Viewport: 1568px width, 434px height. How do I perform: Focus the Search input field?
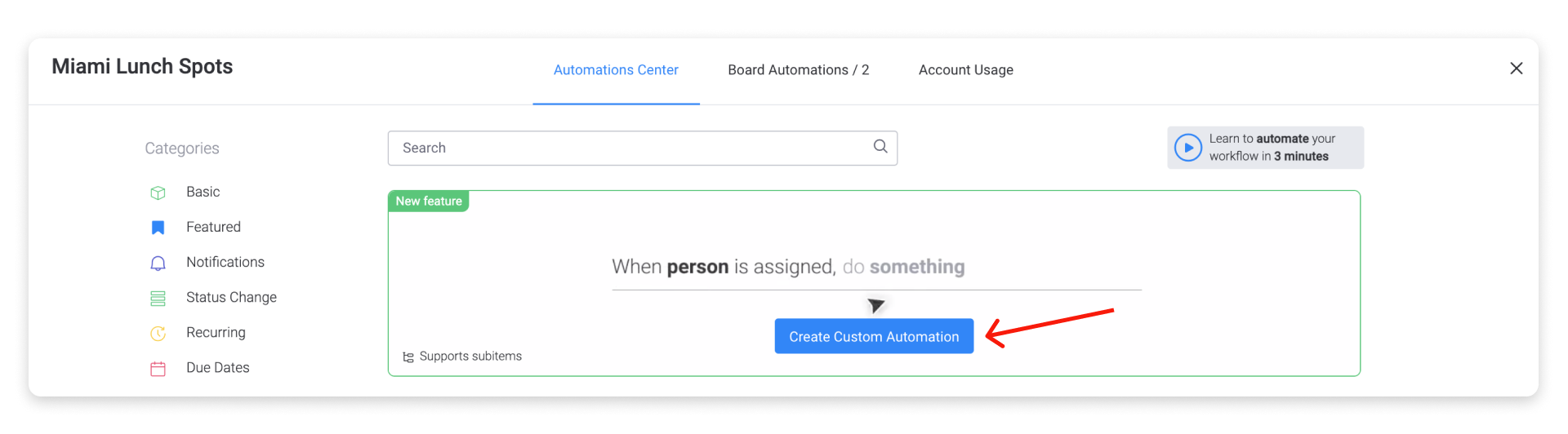click(642, 148)
